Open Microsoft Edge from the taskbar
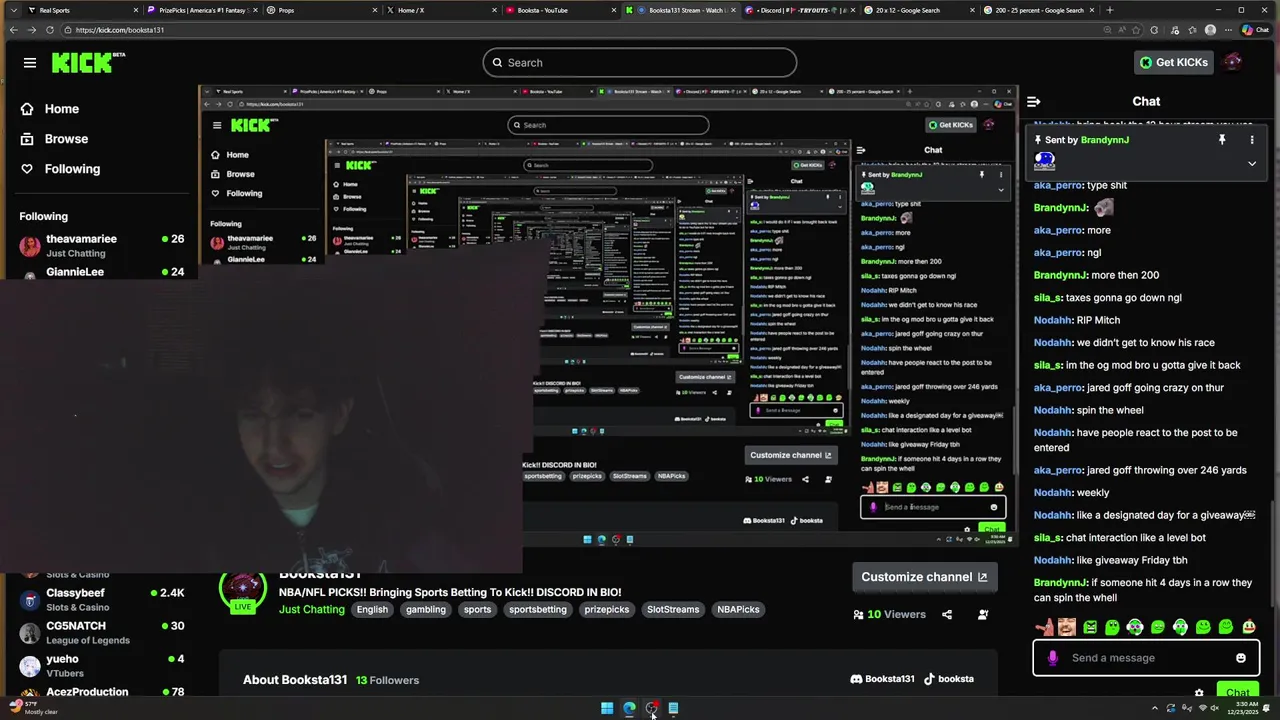1280x720 pixels. [x=629, y=708]
